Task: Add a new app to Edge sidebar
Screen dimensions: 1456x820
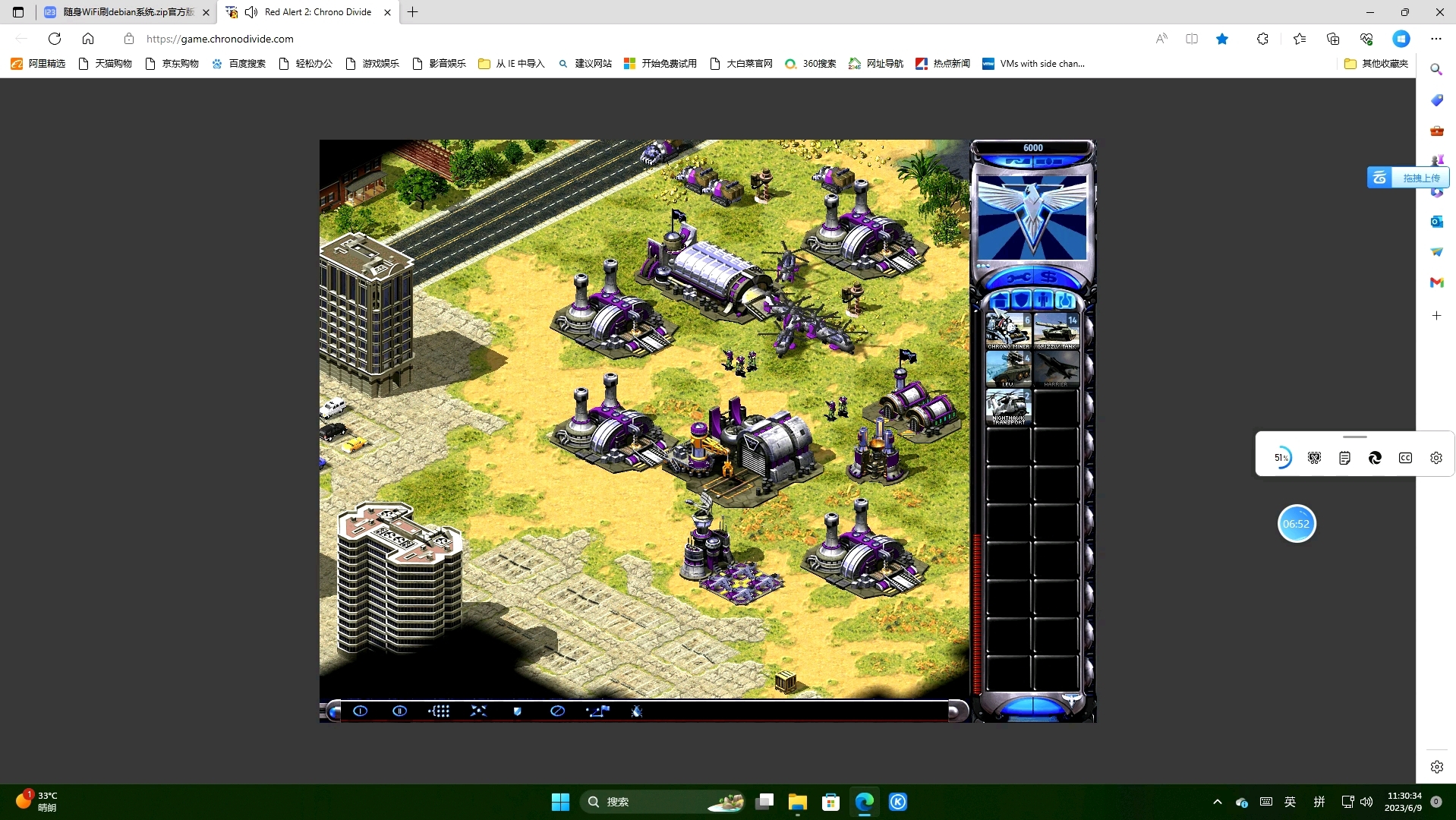Action: pyautogui.click(x=1436, y=315)
